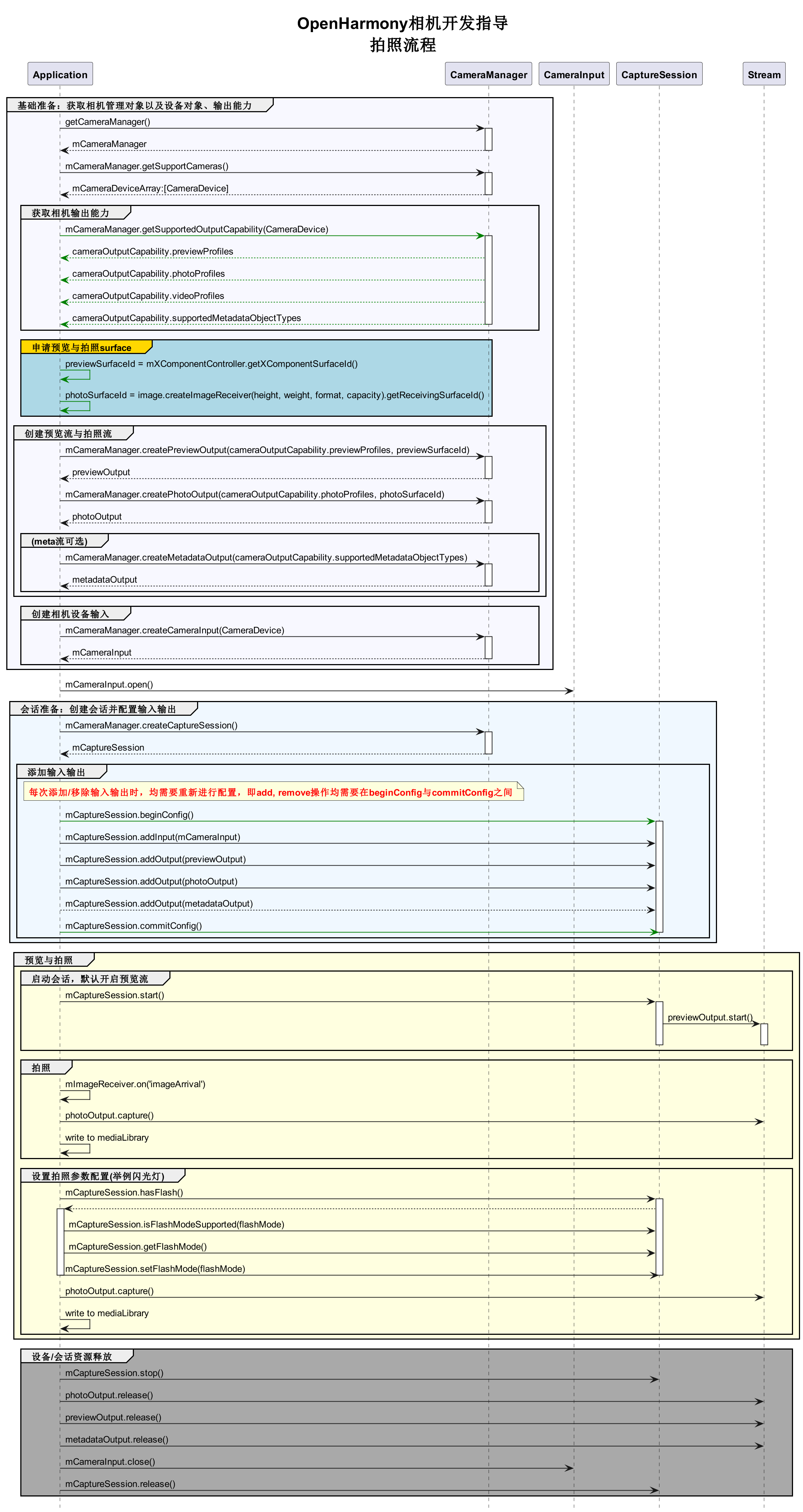Viewport: 803px width, 1512px height.
Task: Click 'mCaptureSession.beginConfig()' message
Action: coord(129,815)
